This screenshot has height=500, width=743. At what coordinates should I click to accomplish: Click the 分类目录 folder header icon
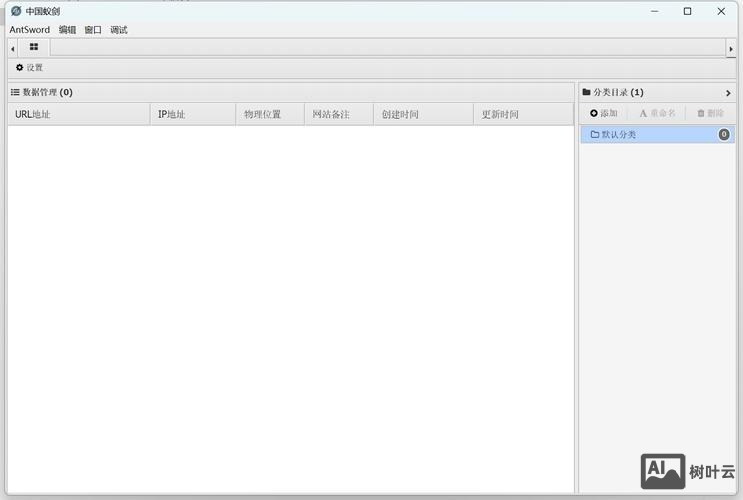587,92
